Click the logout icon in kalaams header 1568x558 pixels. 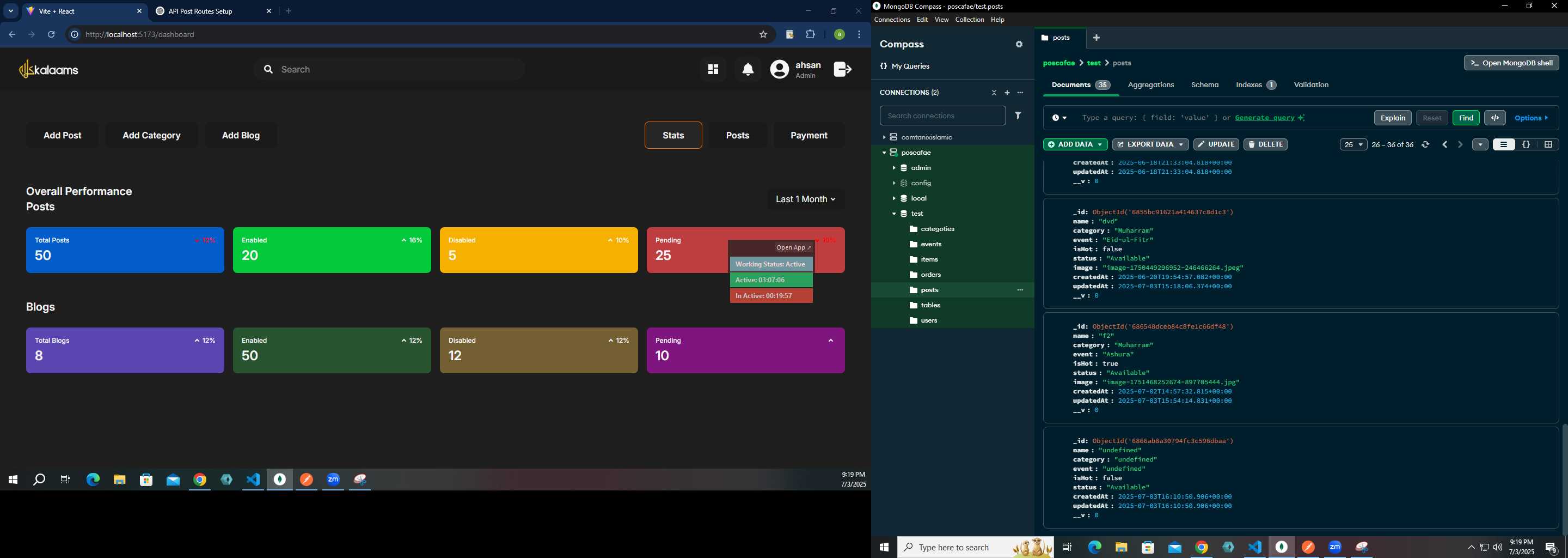tap(842, 69)
